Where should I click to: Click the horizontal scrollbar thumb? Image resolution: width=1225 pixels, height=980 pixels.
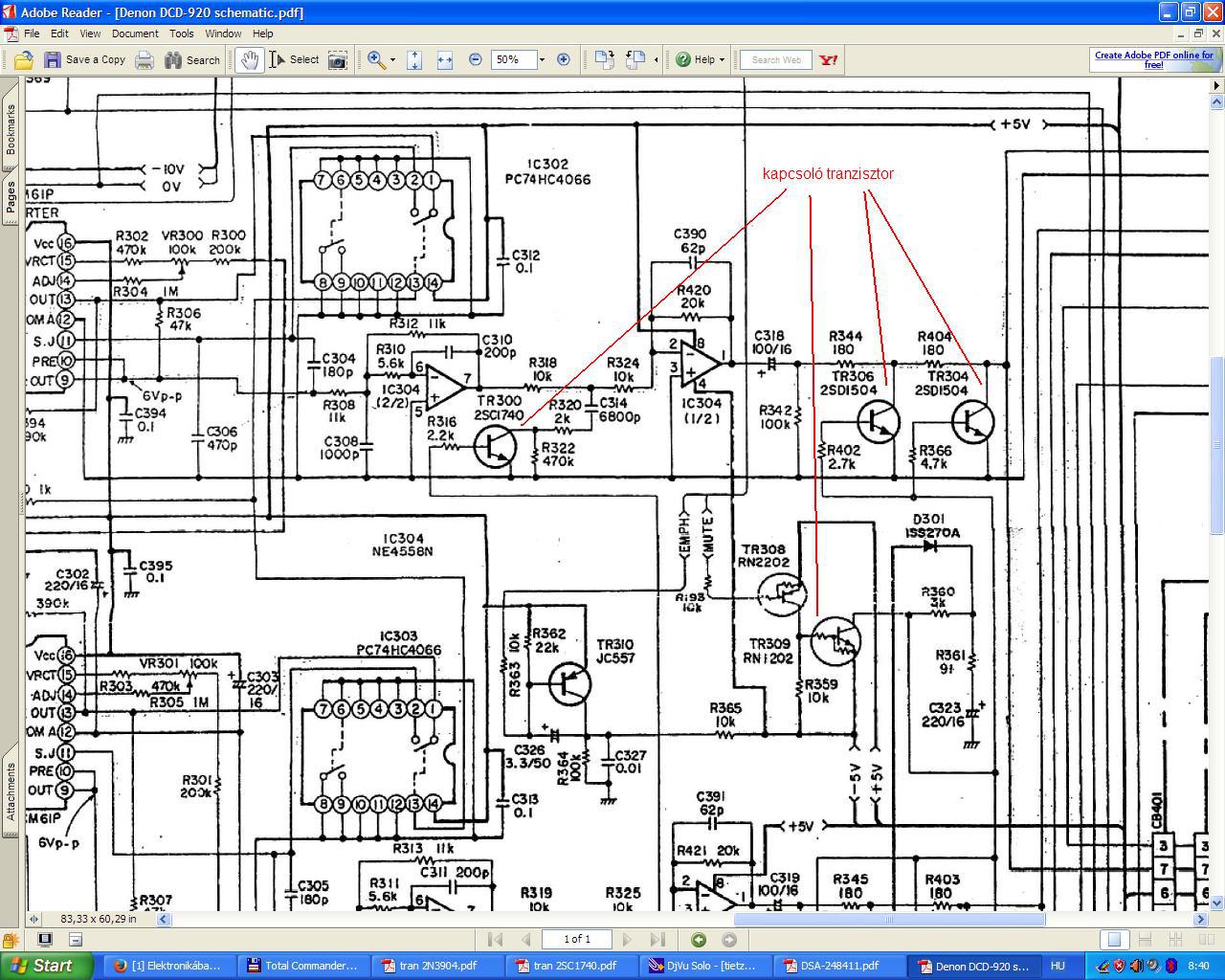(x=888, y=919)
